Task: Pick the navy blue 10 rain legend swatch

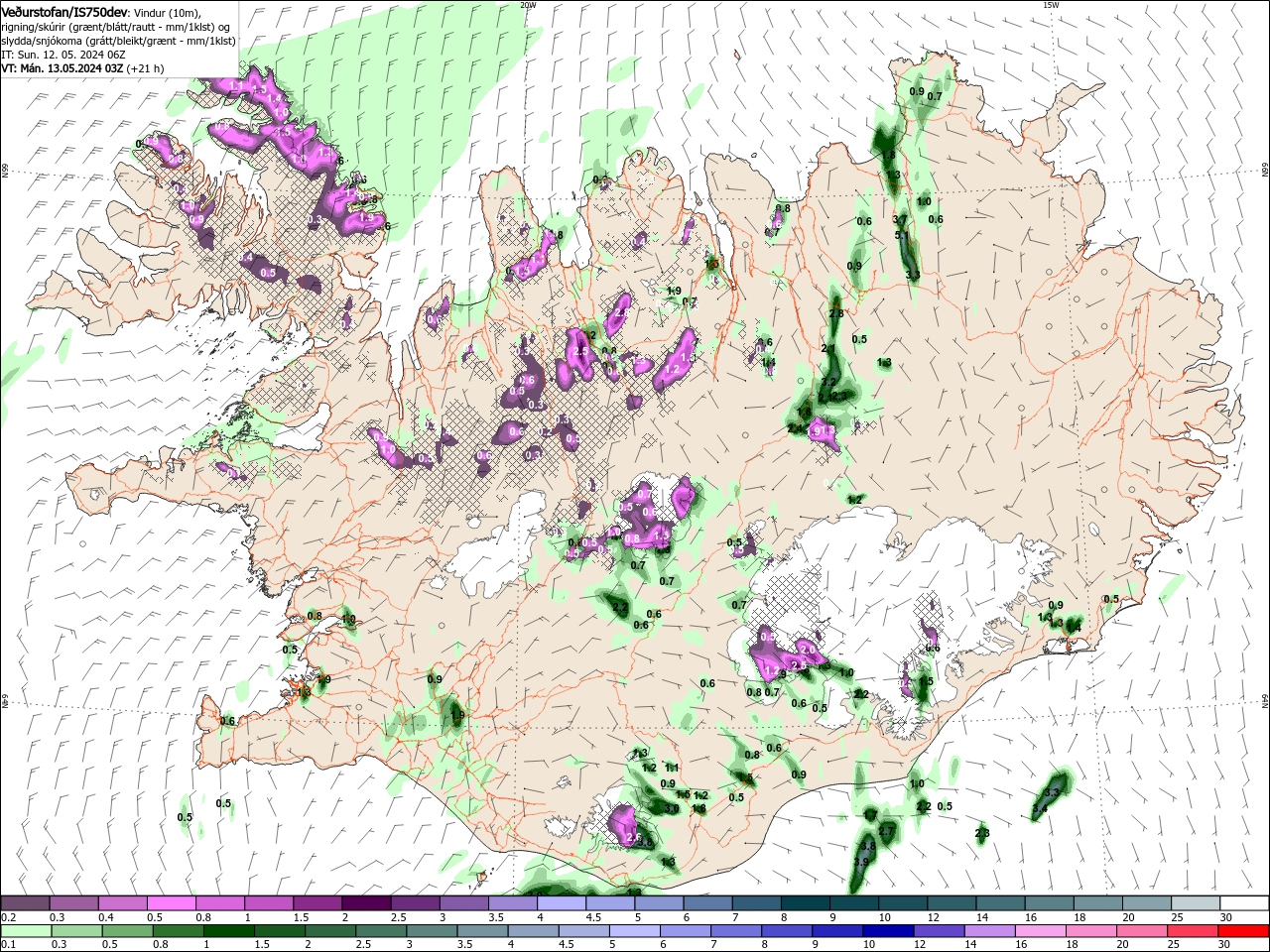Action: point(888,931)
